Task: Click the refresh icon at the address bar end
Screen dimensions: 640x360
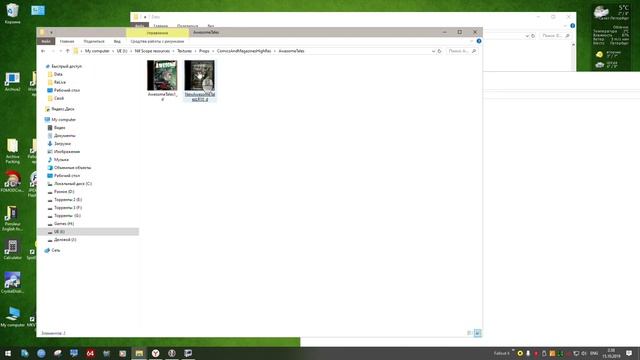Action: [x=440, y=51]
